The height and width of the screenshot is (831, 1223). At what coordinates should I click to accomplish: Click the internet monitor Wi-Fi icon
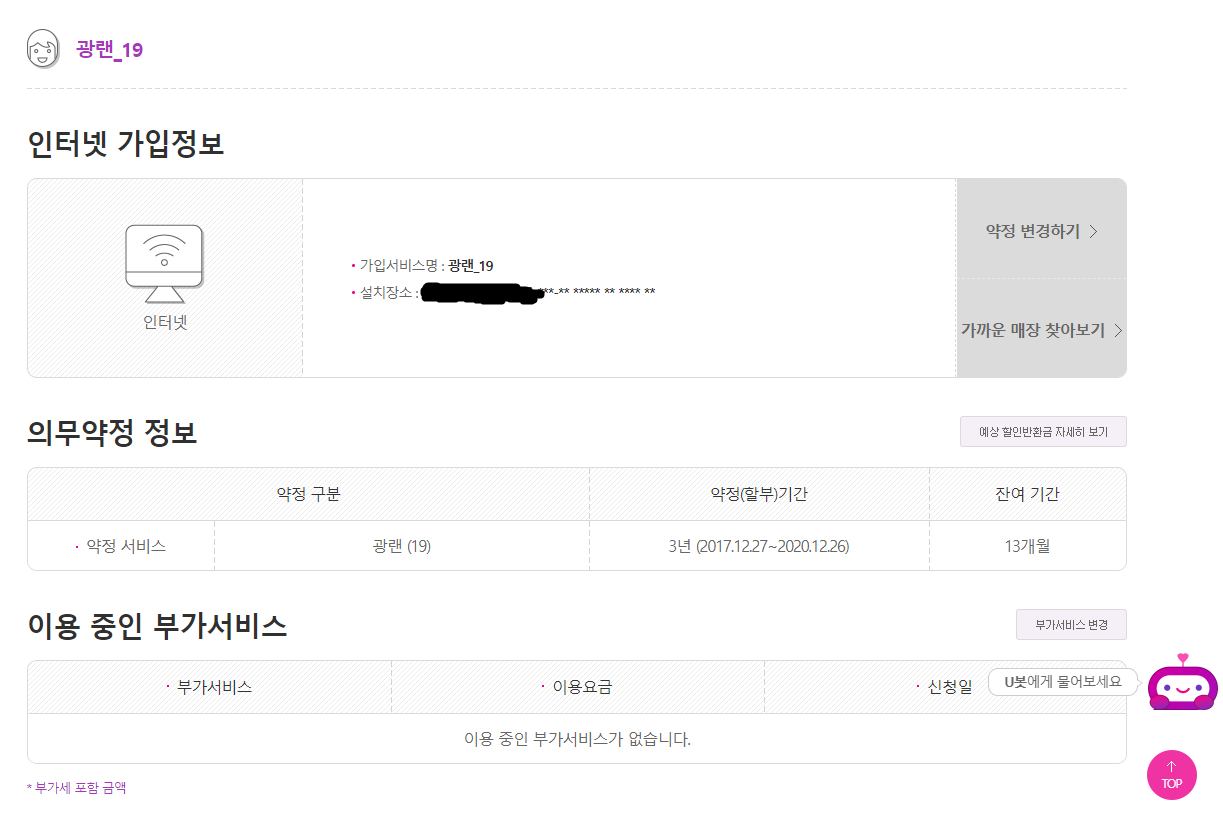pyautogui.click(x=164, y=263)
